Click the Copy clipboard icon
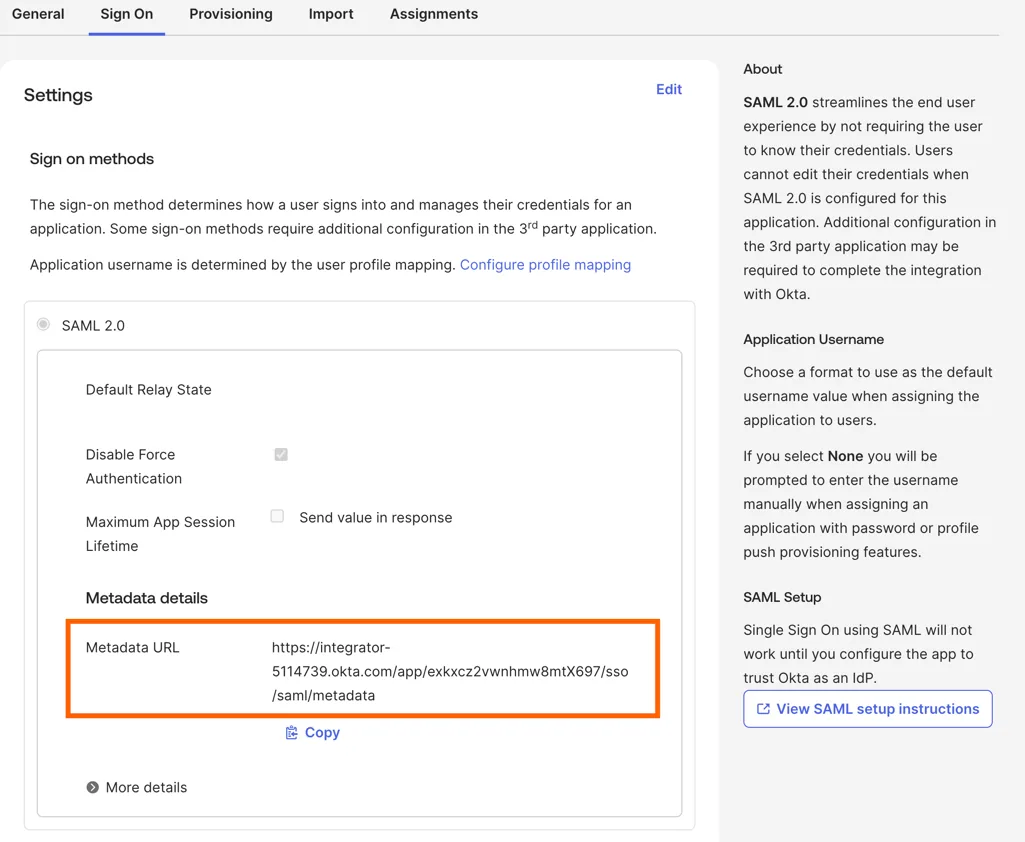The width and height of the screenshot is (1025, 842). click(x=292, y=733)
